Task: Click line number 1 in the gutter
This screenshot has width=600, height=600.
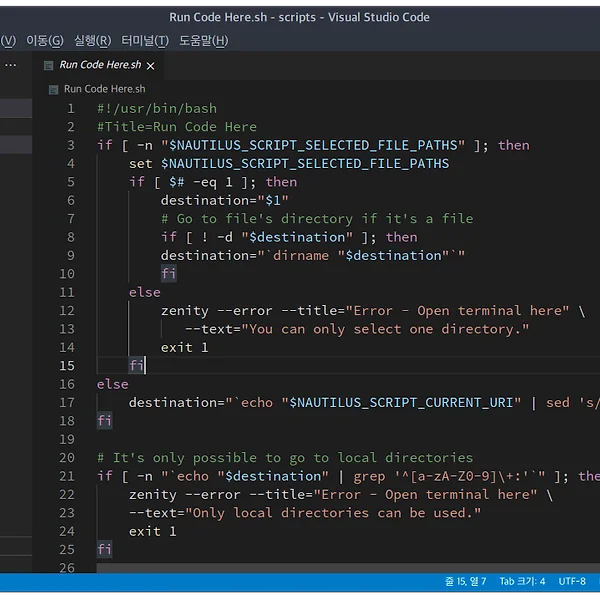Action: [71, 109]
